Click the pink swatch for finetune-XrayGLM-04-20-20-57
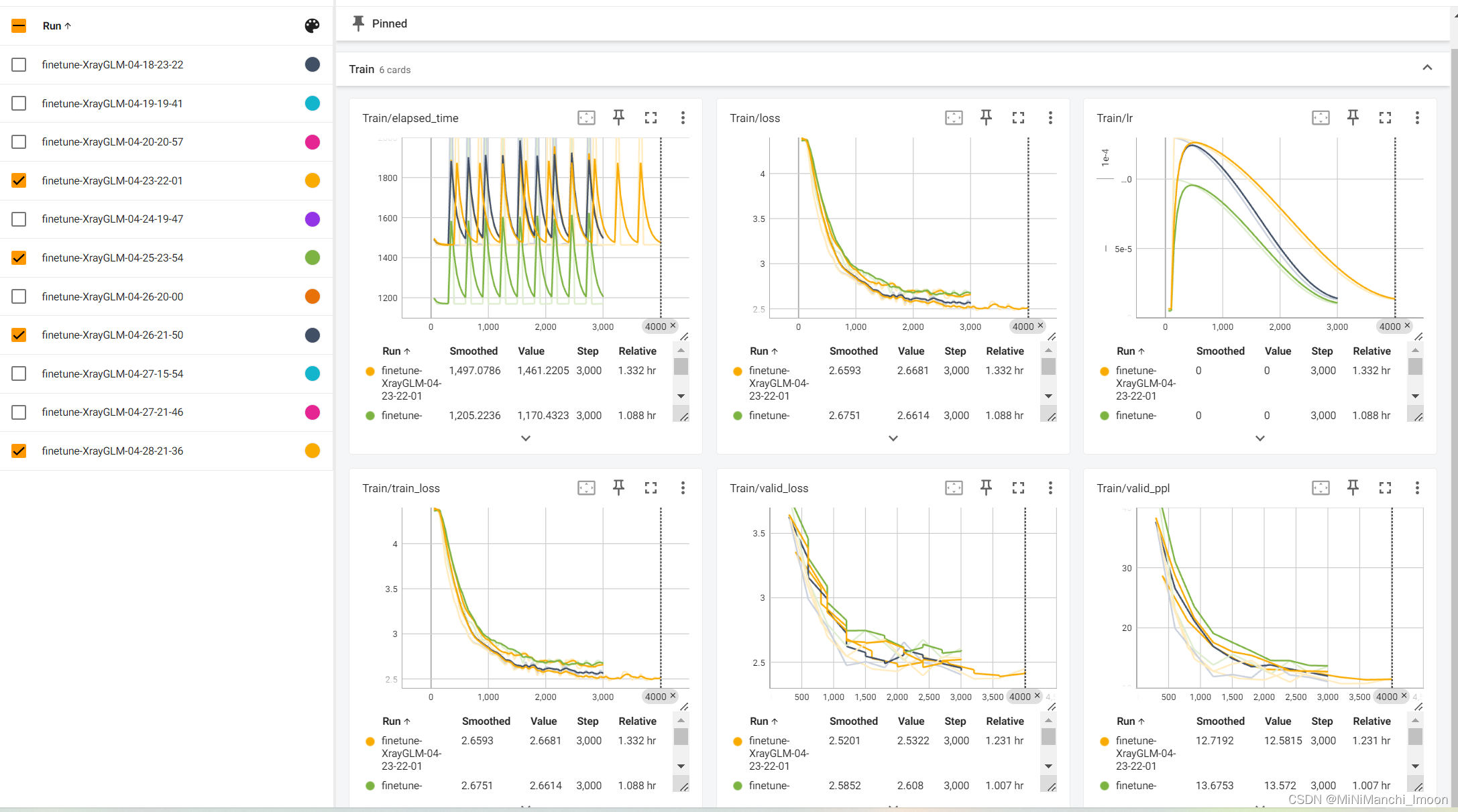This screenshot has height=812, width=1458. tap(312, 141)
